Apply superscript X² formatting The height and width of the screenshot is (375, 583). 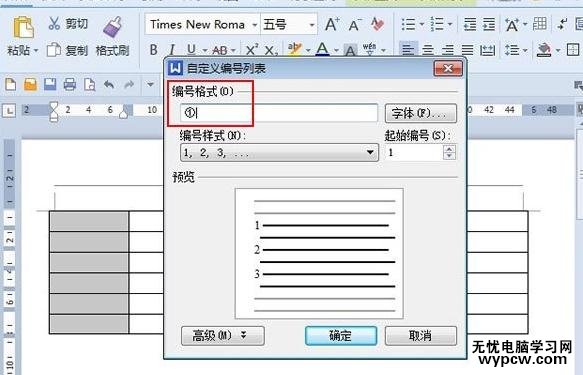[x=252, y=50]
